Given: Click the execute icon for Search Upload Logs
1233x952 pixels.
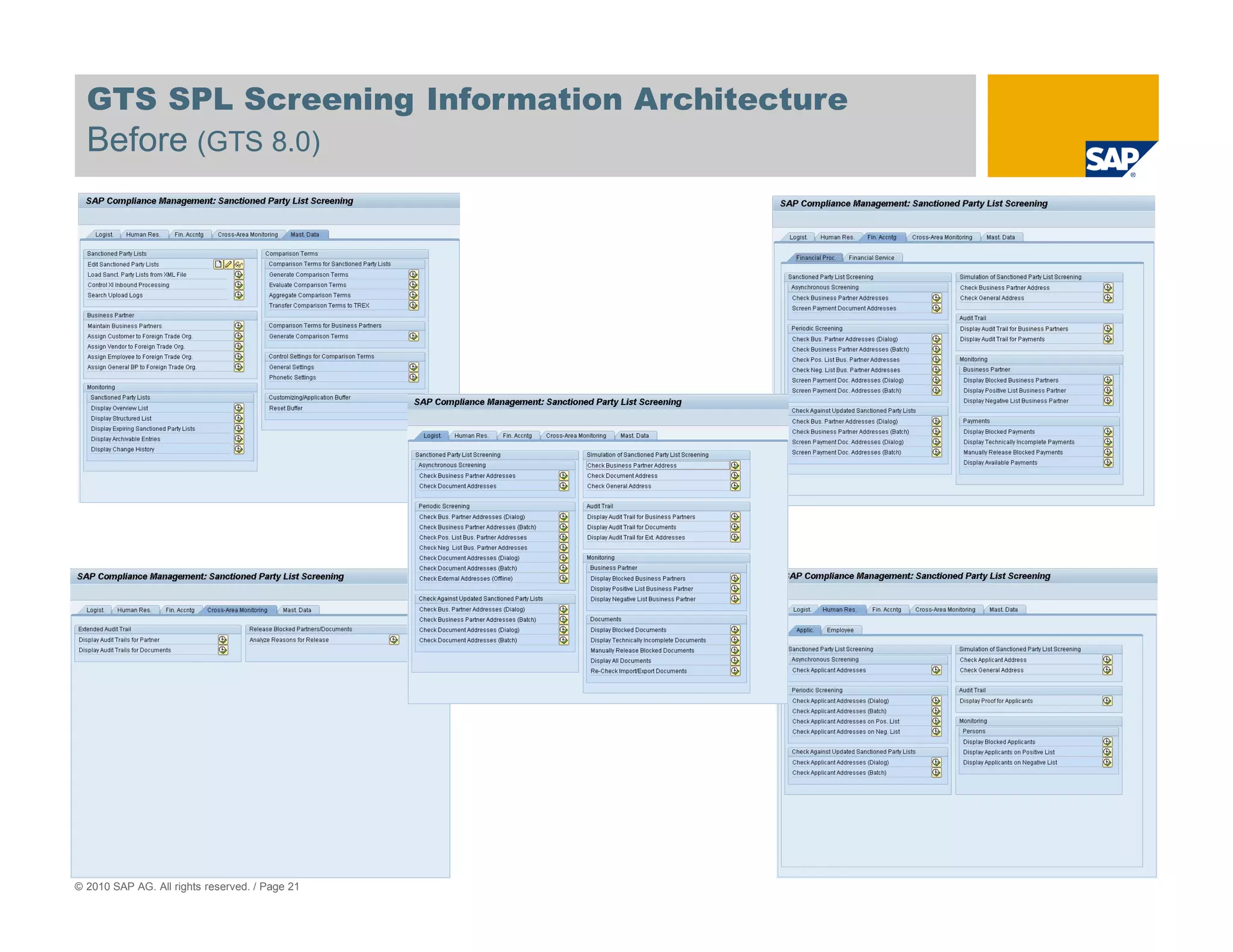Looking at the screenshot, I should click(x=239, y=295).
